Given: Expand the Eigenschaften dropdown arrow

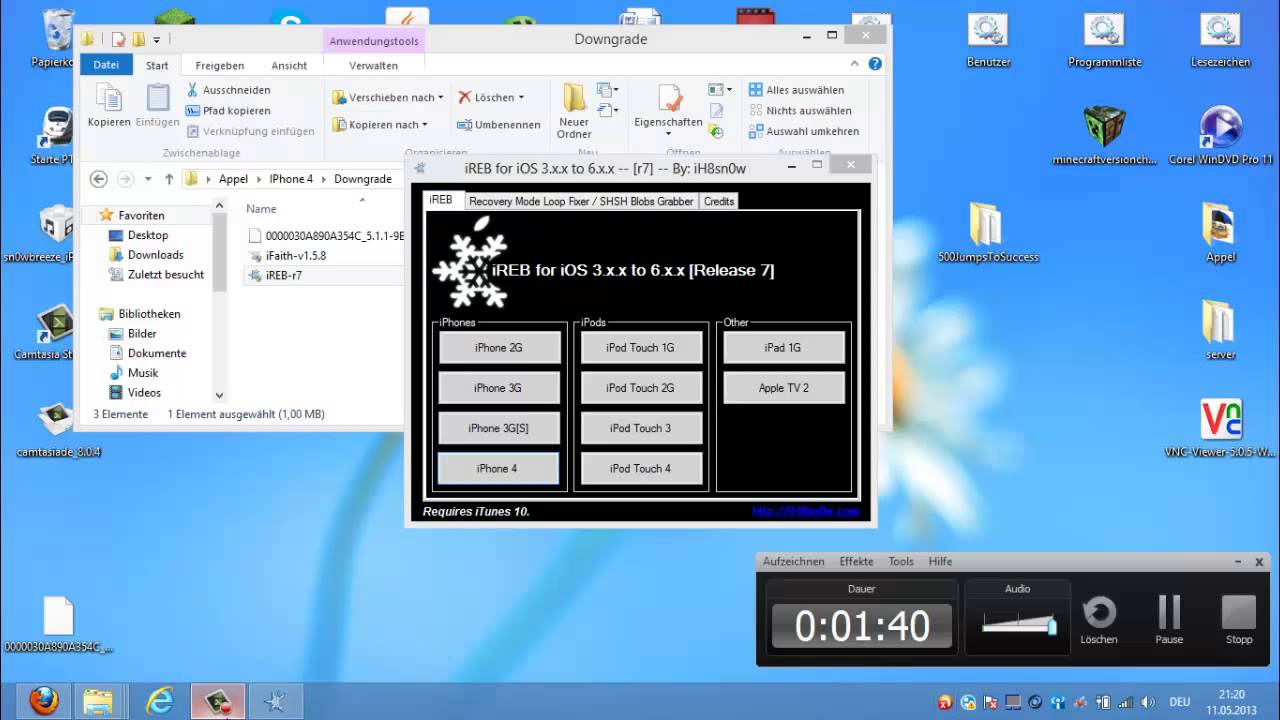Looking at the screenshot, I should (x=668, y=134).
